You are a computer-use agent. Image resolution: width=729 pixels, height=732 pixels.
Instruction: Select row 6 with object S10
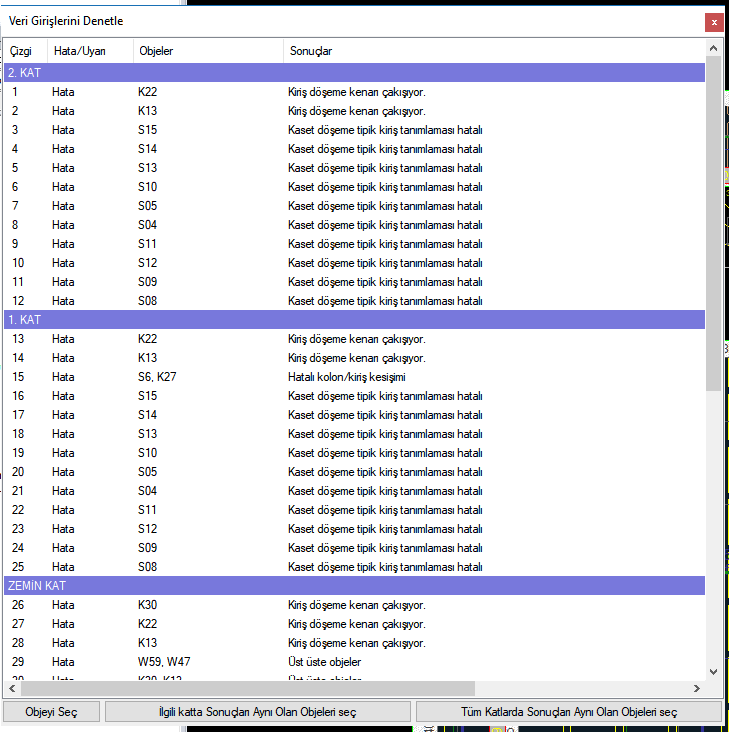[x=354, y=187]
